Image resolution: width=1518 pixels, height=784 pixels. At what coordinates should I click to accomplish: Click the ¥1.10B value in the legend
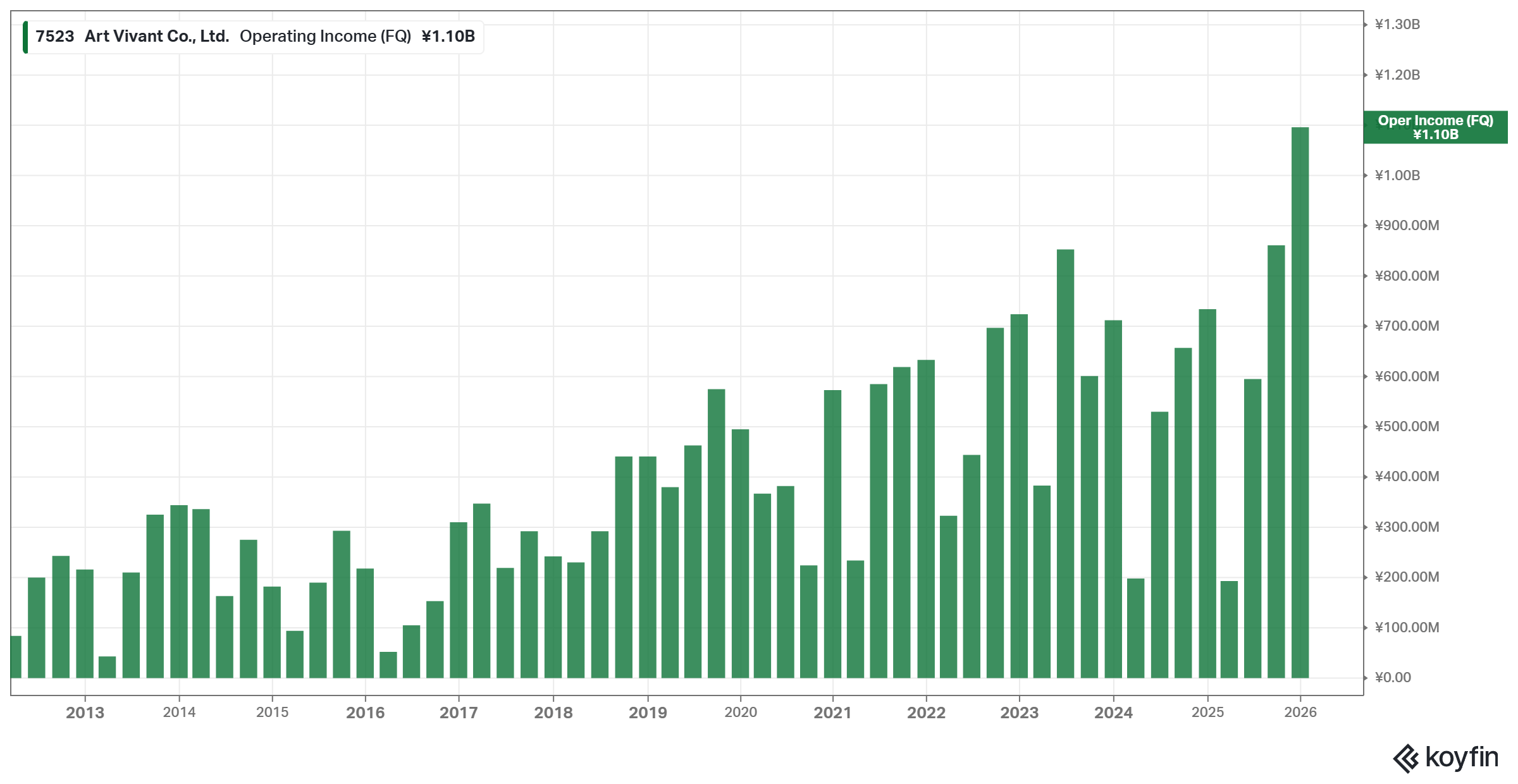[448, 37]
